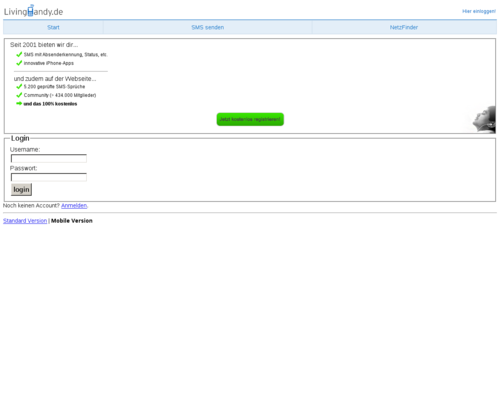This screenshot has width=500, height=400.
Task: Click checkmark next to Community members
Action: click(19, 95)
